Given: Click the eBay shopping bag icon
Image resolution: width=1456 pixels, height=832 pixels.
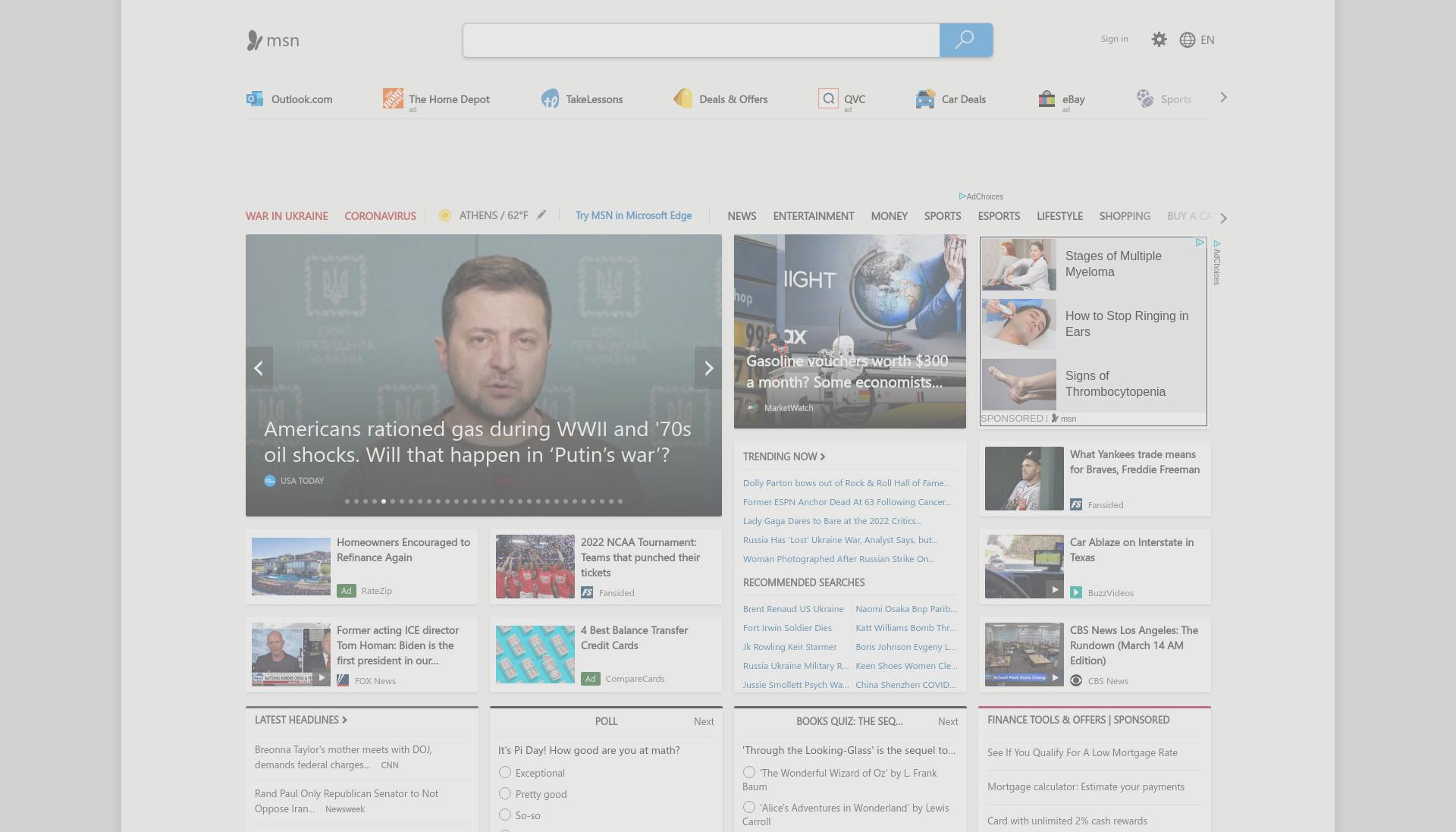Looking at the screenshot, I should (1046, 99).
